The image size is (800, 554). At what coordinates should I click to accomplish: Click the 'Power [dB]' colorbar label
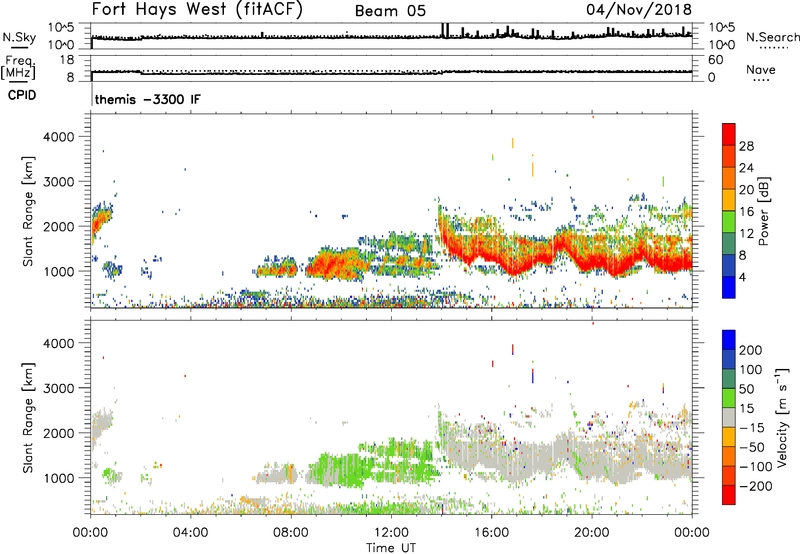pyautogui.click(x=763, y=211)
